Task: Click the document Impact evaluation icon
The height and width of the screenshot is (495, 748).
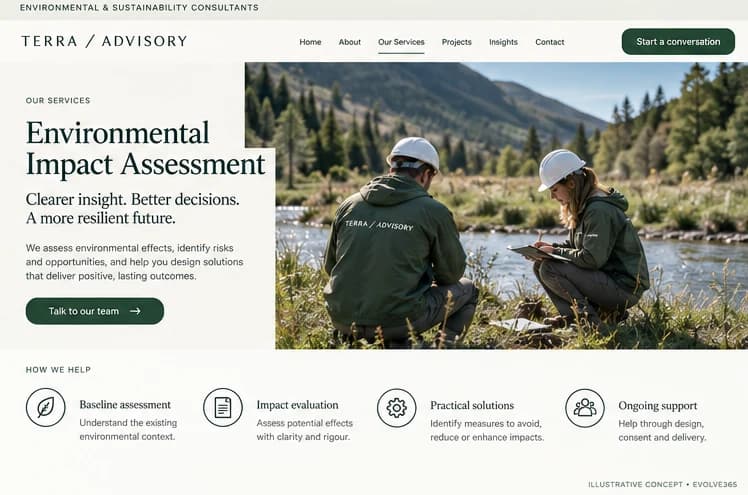Action: pyautogui.click(x=223, y=407)
